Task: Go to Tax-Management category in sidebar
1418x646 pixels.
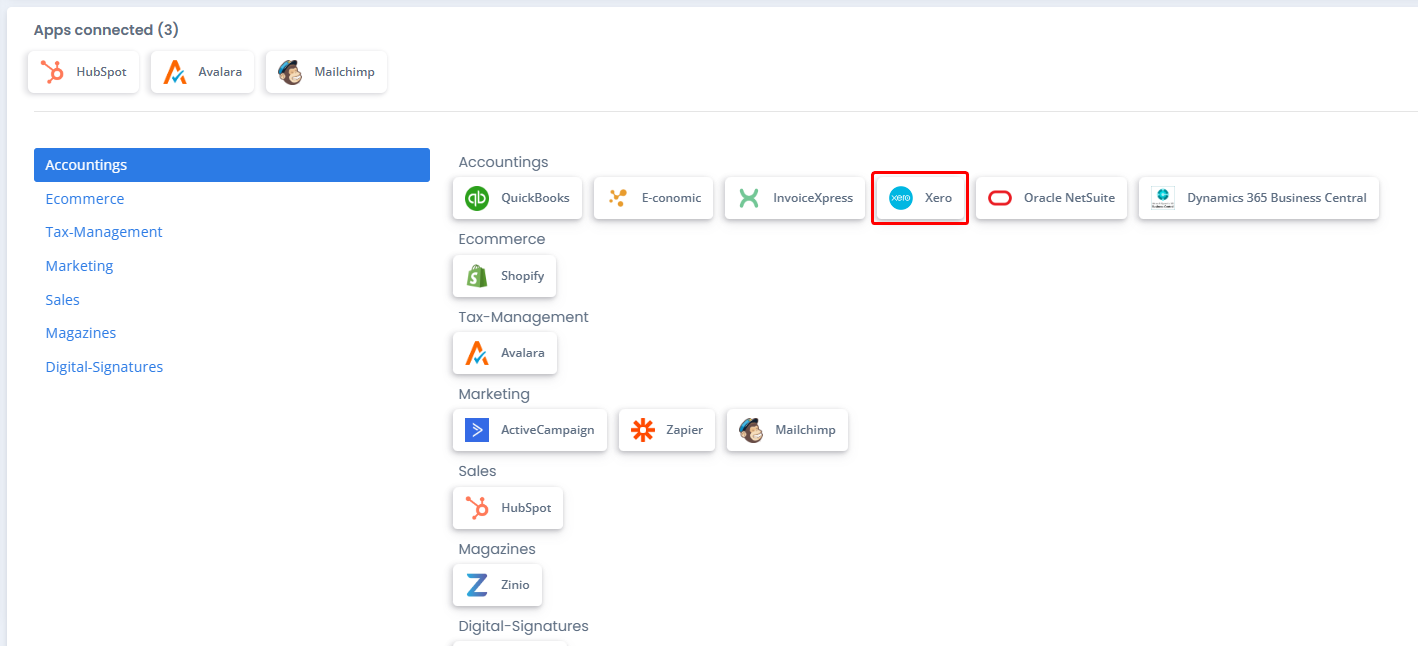Action: click(104, 232)
